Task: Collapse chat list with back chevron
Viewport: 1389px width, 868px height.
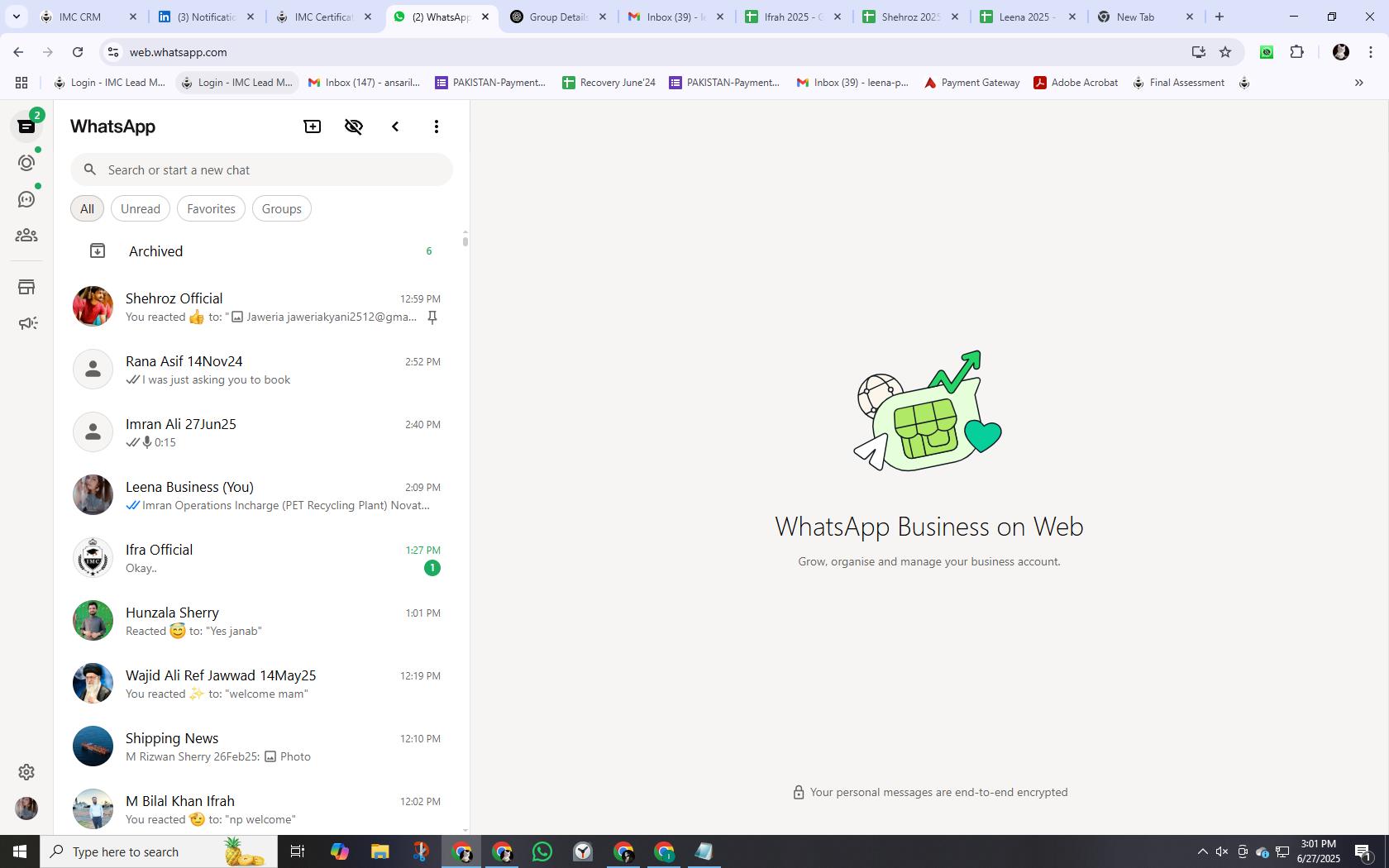Action: tap(395, 126)
